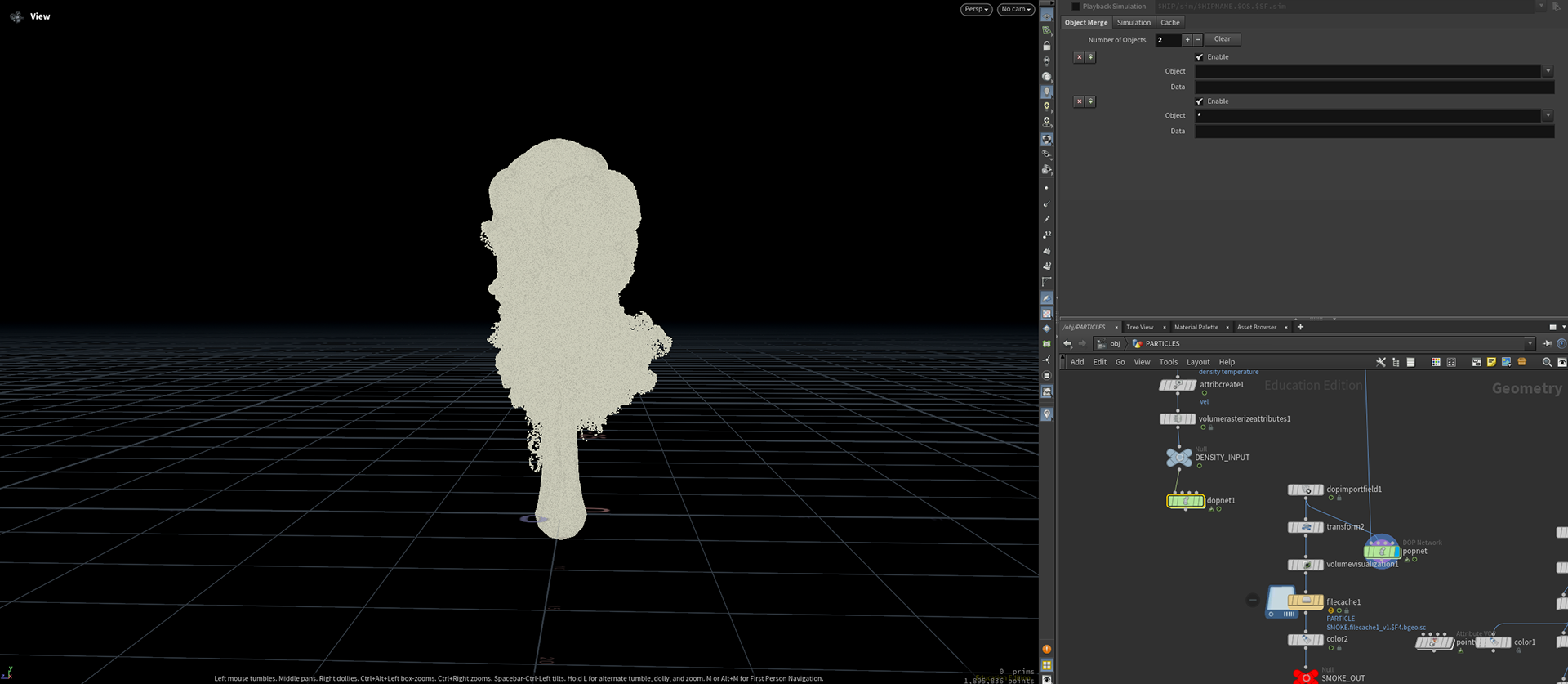
Task: Click the network box icon
Action: point(1477,362)
